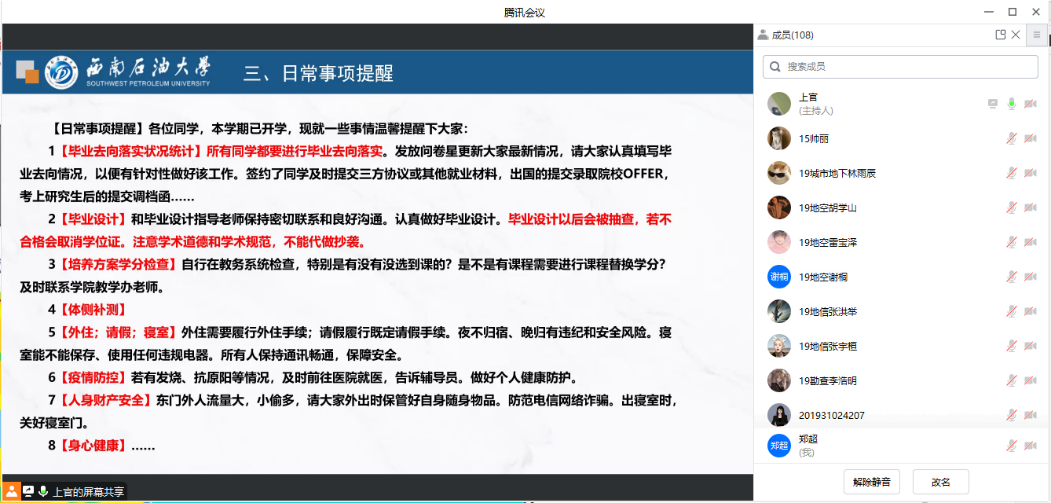This screenshot has width=1051, height=503.
Task: Click 19地空胡学山's camera-off icon
Action: pyautogui.click(x=1030, y=208)
